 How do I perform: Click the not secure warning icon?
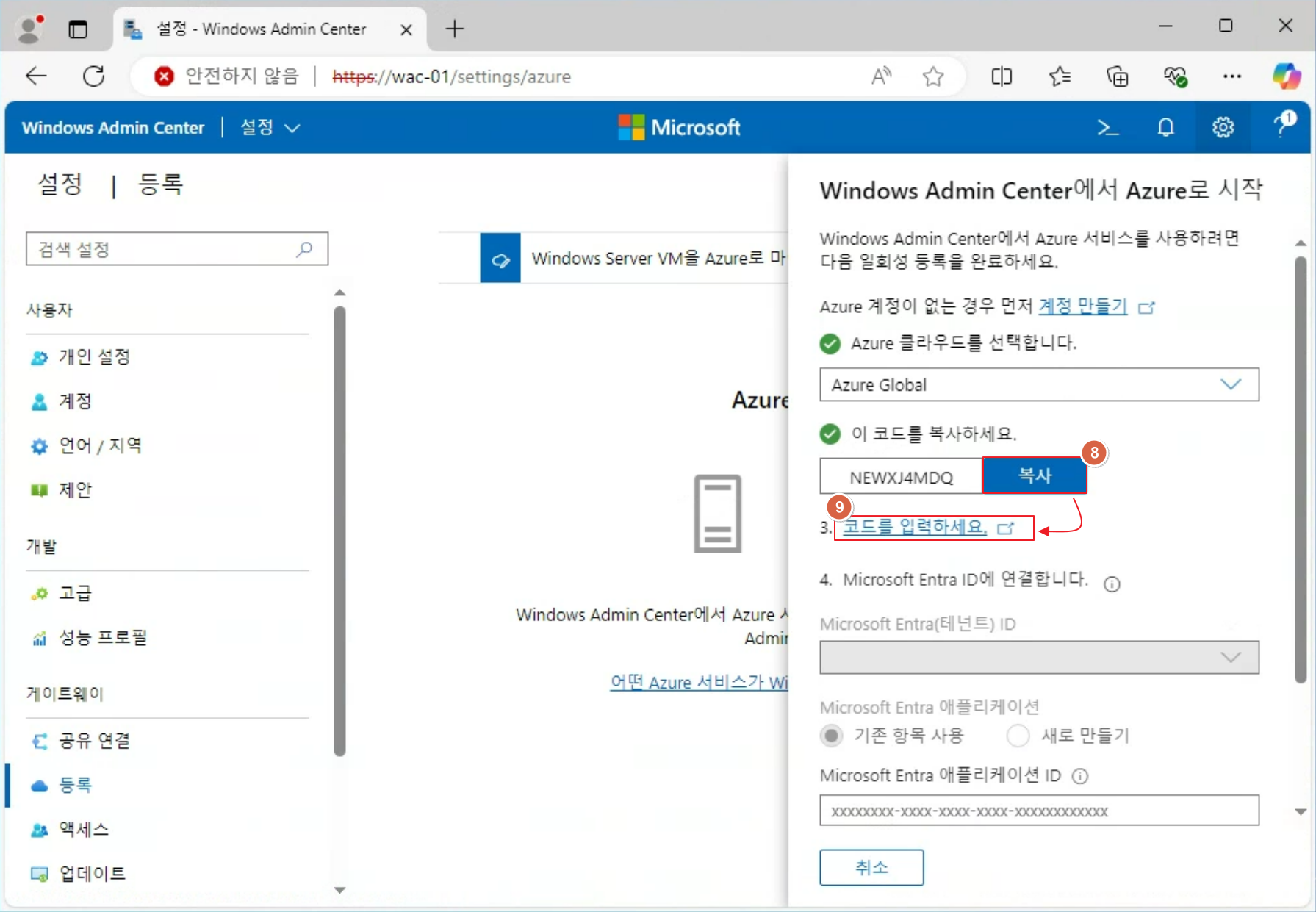point(164,76)
